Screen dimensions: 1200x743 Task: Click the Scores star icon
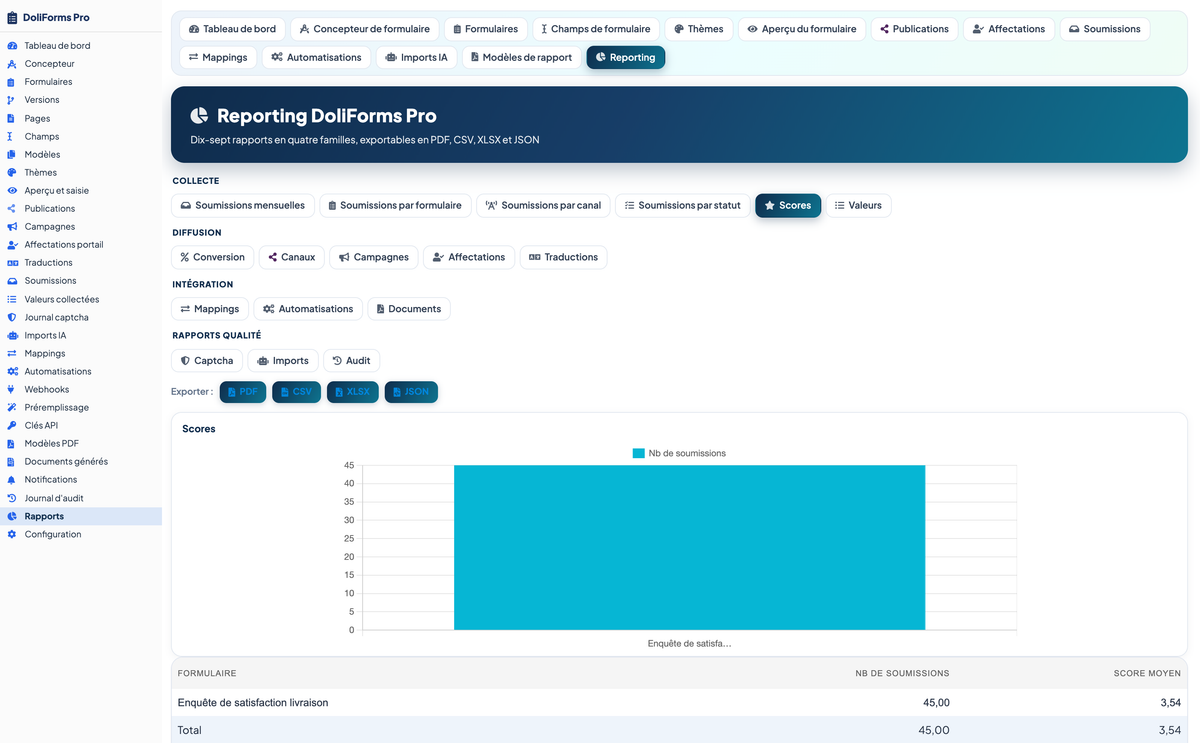click(769, 205)
